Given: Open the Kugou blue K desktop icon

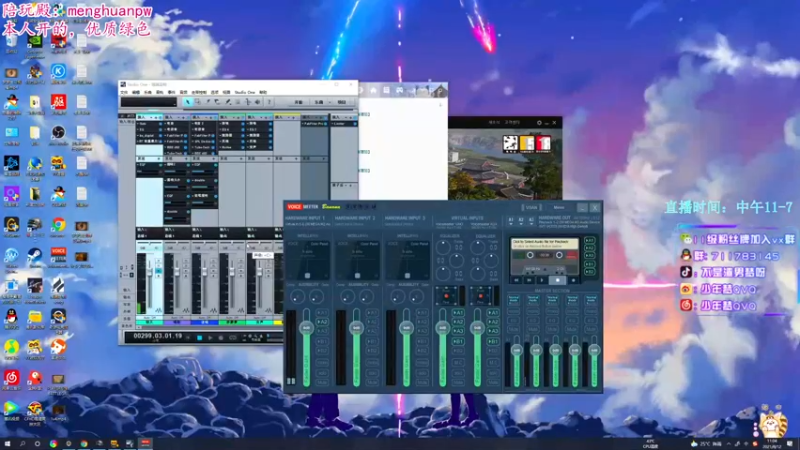Looking at the screenshot, I should pos(58,73).
